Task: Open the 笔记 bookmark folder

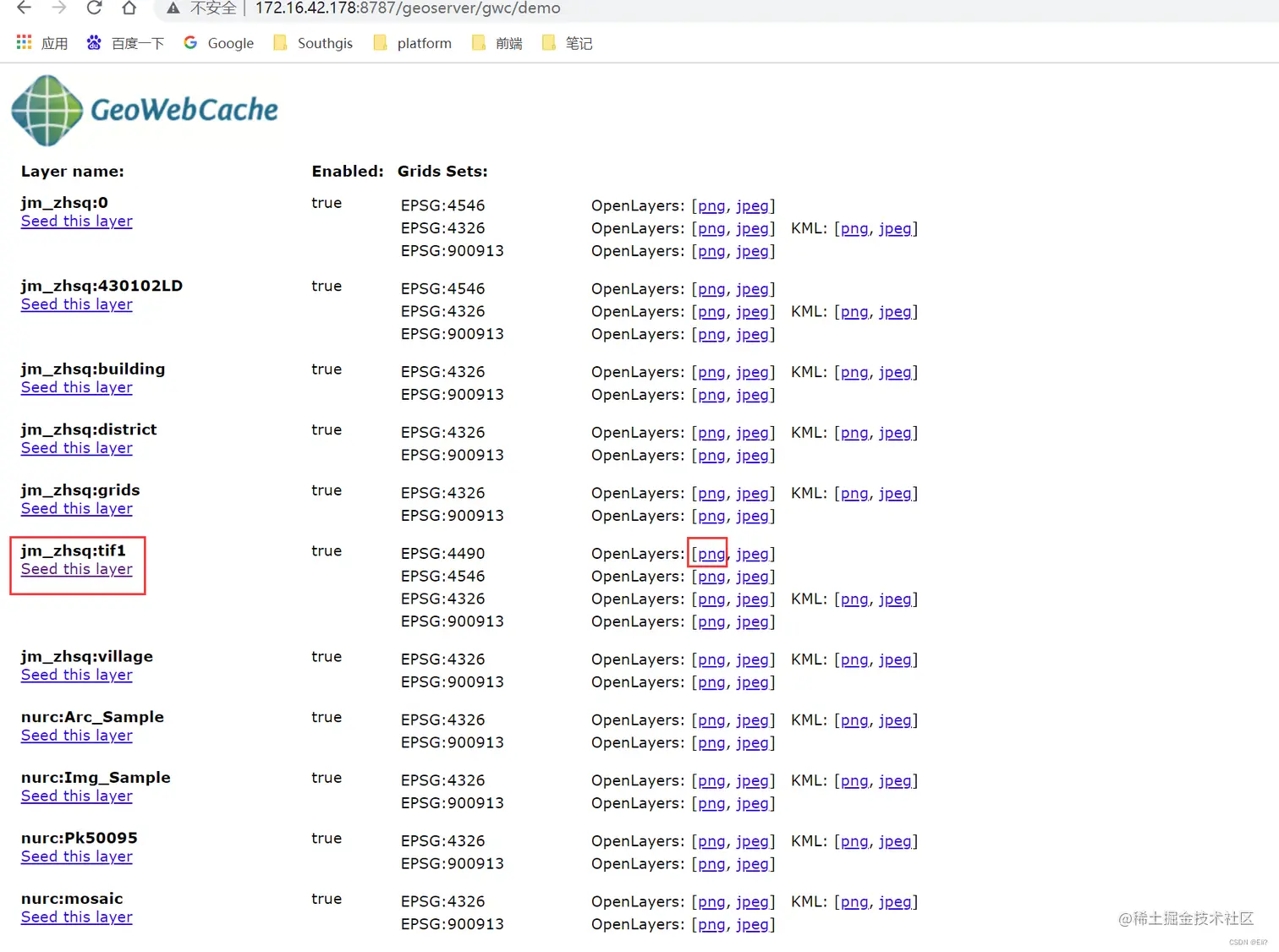Action: tap(568, 43)
